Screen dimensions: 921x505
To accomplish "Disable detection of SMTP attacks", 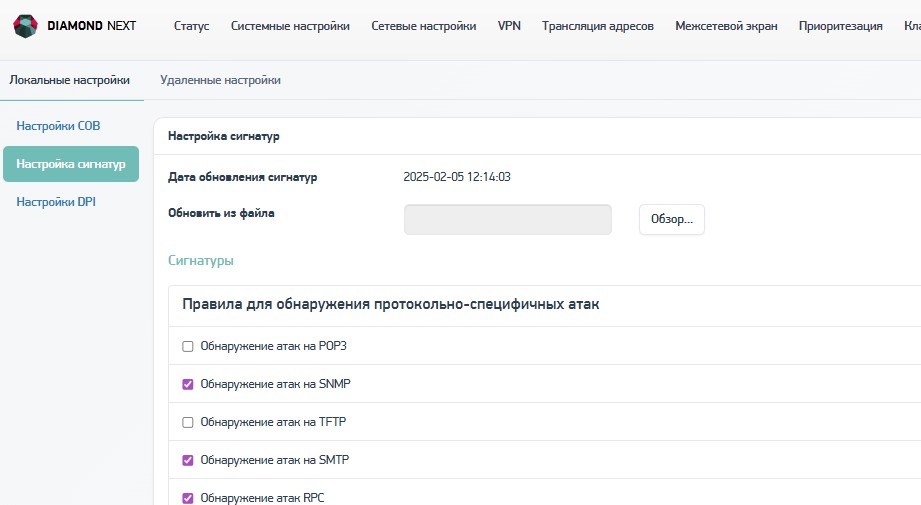I will click(x=187, y=460).
